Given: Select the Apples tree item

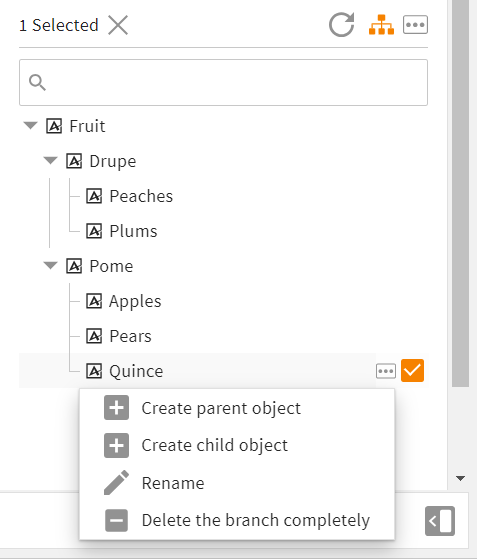Looking at the screenshot, I should tap(124, 301).
